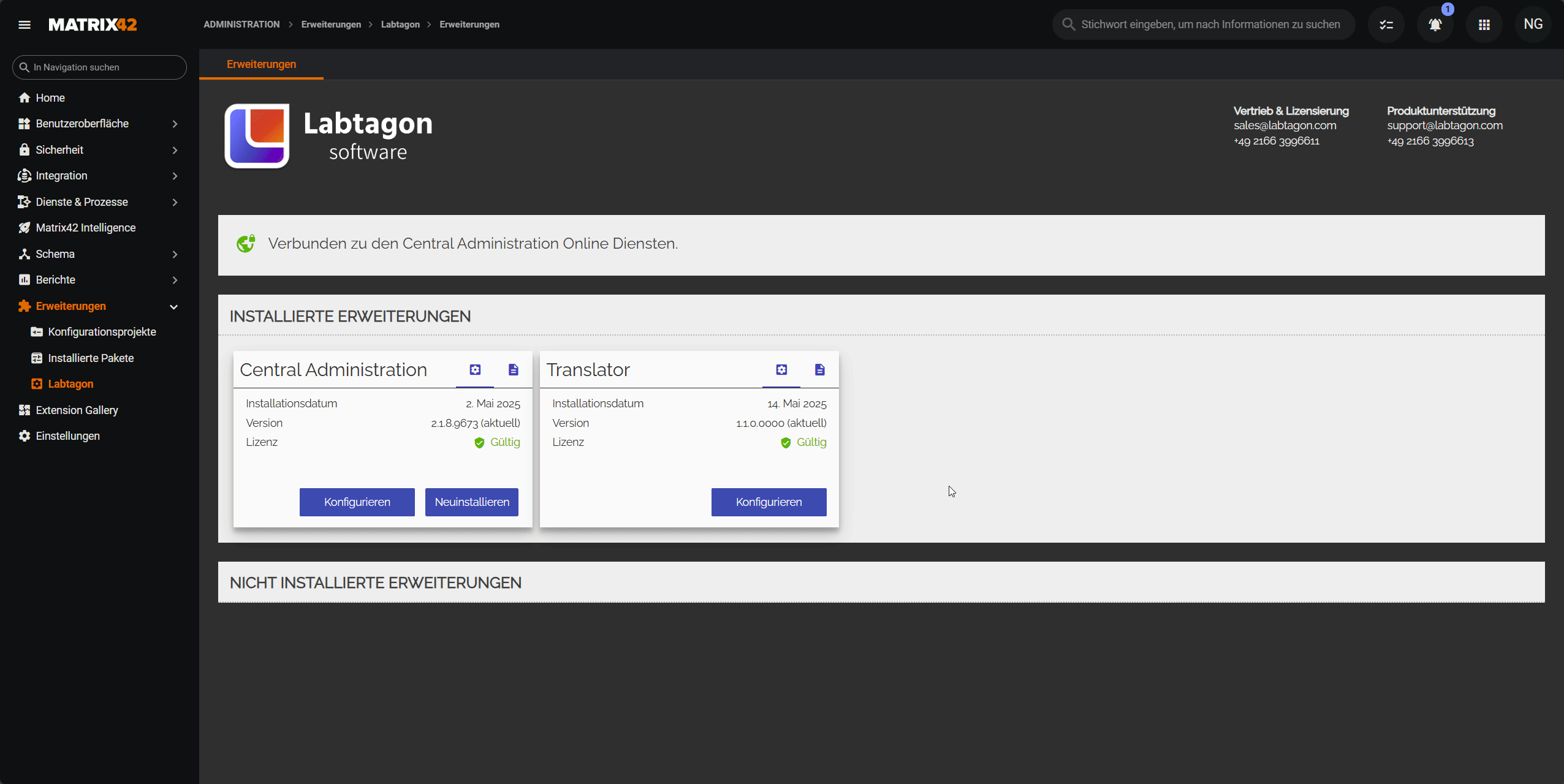This screenshot has height=784, width=1564.
Task: Go to Labtagon breadcrumb
Action: click(400, 24)
